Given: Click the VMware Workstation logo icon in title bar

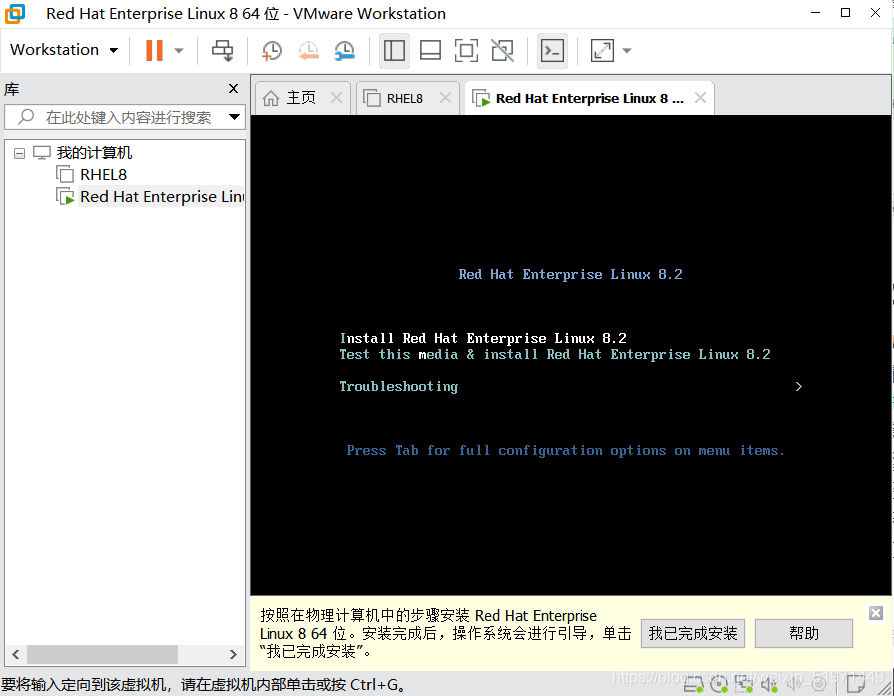Looking at the screenshot, I should pos(15,14).
